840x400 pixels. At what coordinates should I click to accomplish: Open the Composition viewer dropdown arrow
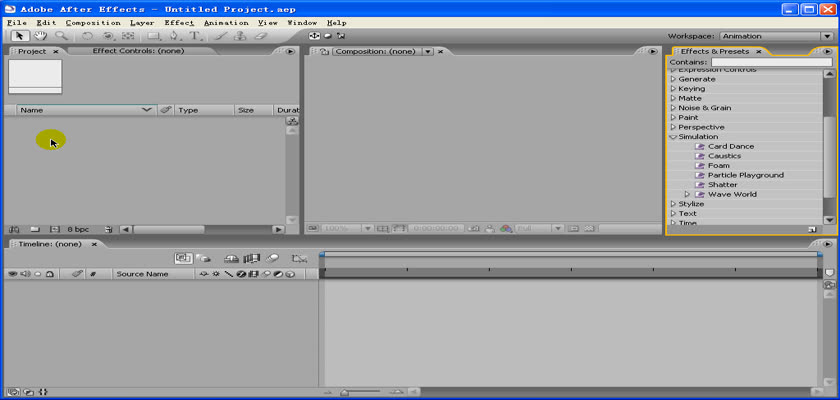428,51
